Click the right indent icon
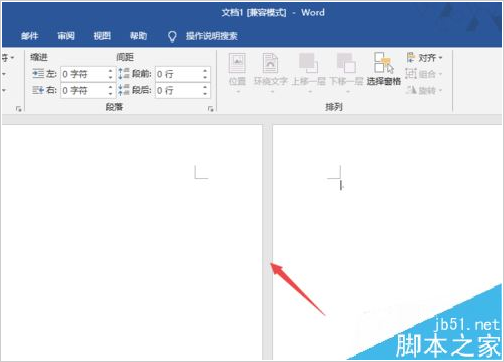The image size is (504, 362). (x=38, y=90)
